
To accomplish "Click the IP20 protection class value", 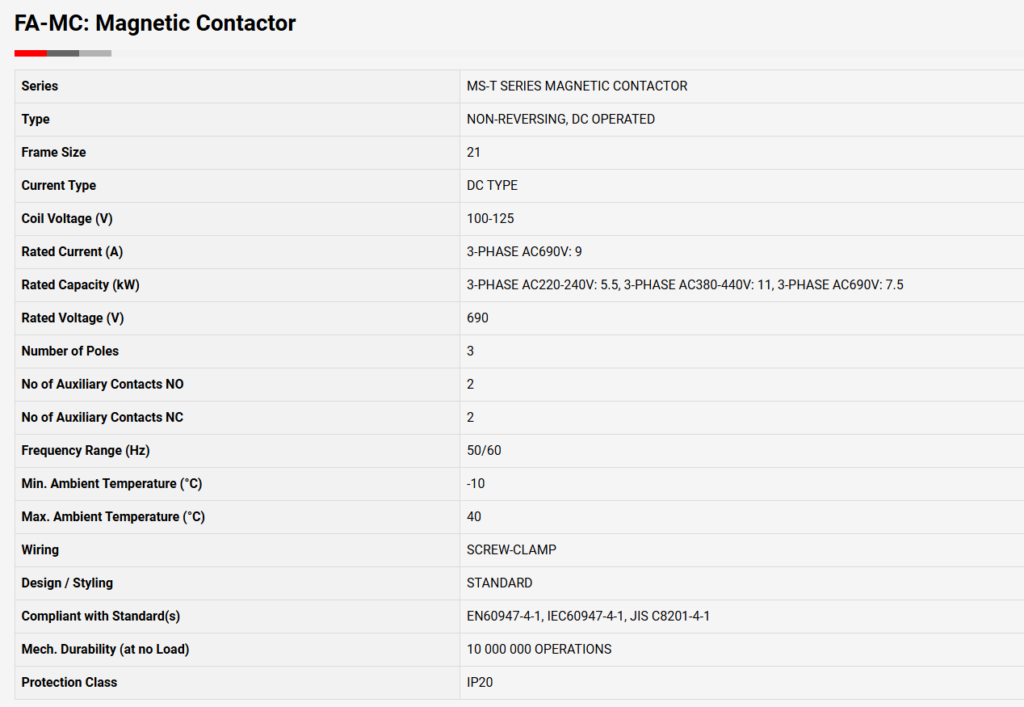I will tap(480, 682).
